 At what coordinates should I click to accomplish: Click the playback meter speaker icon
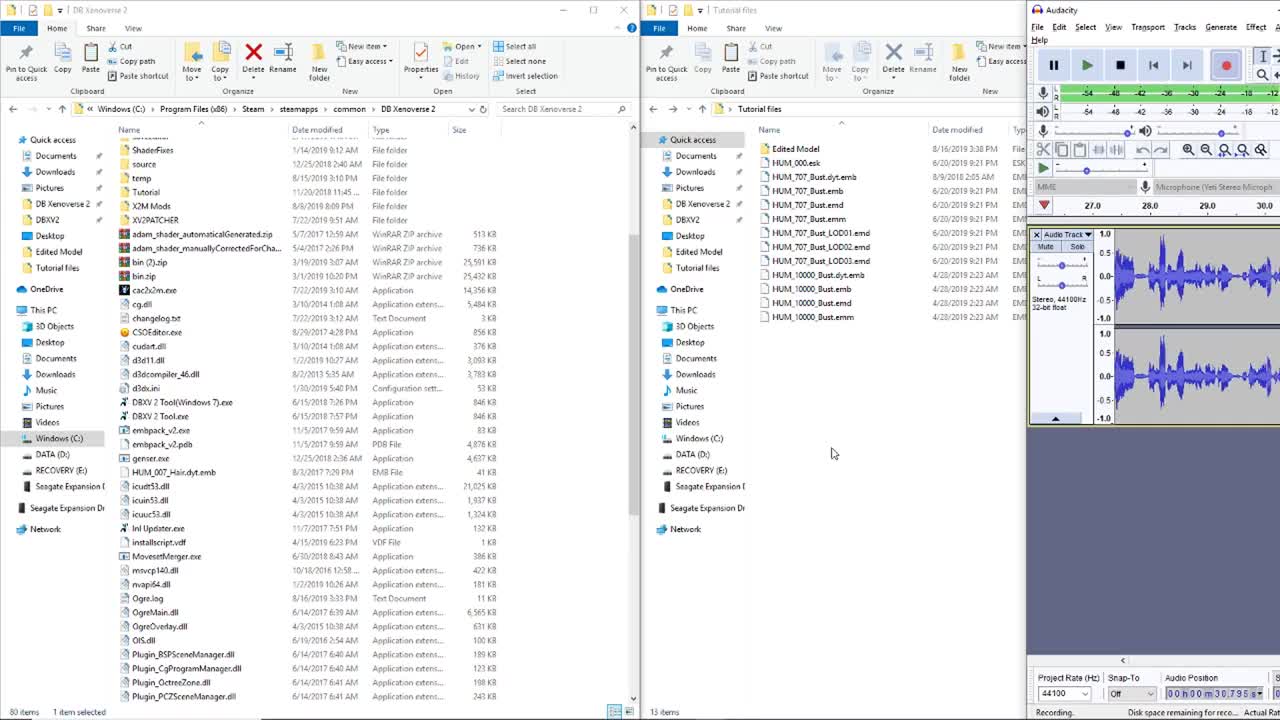[x=1043, y=111]
